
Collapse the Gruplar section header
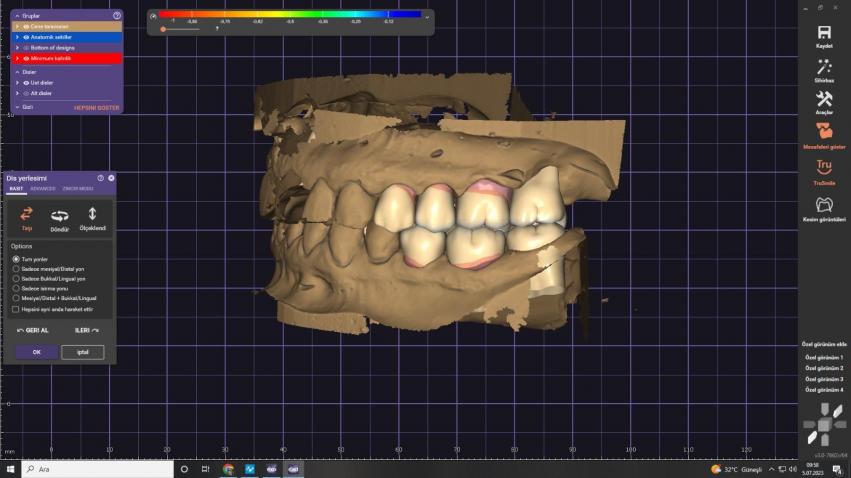16,16
